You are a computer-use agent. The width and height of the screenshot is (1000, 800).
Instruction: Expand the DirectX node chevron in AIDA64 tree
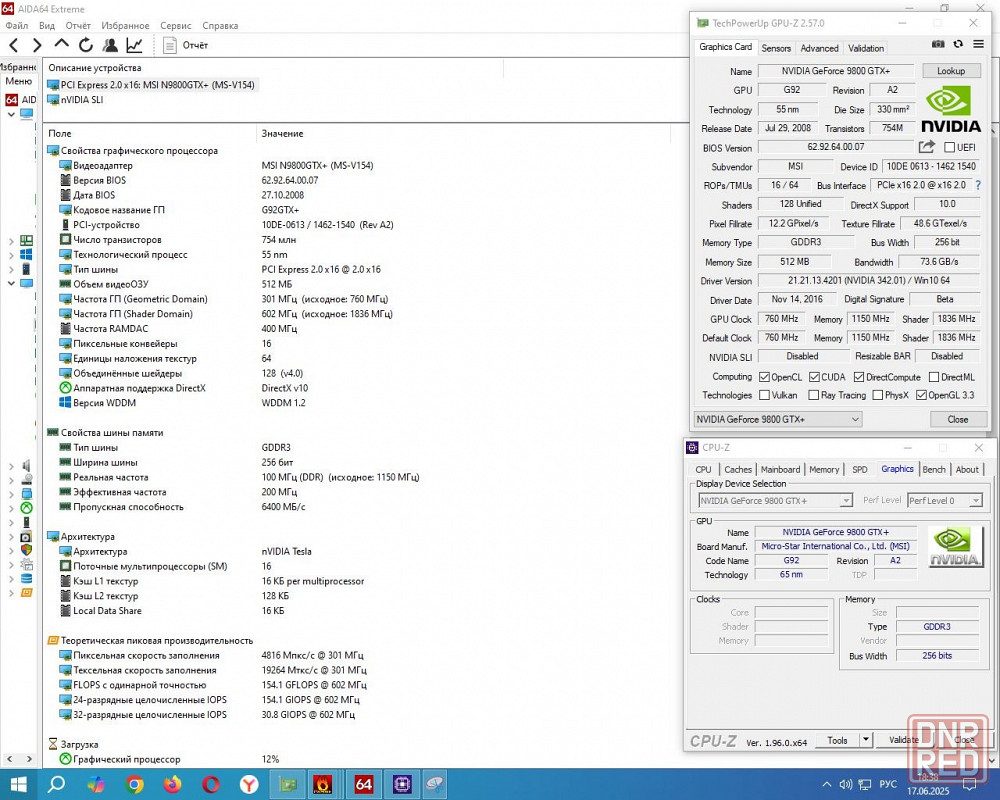11,508
